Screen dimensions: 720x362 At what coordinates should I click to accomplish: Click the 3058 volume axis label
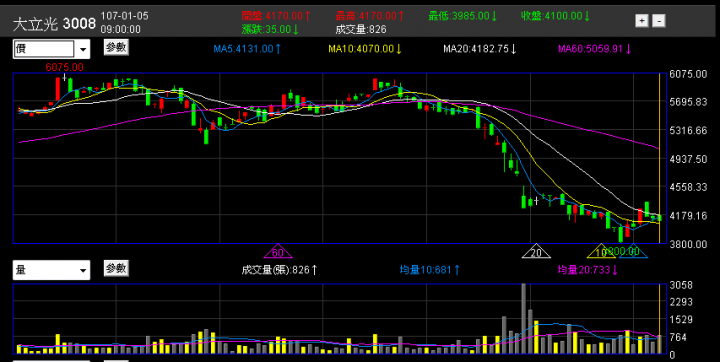(x=681, y=285)
